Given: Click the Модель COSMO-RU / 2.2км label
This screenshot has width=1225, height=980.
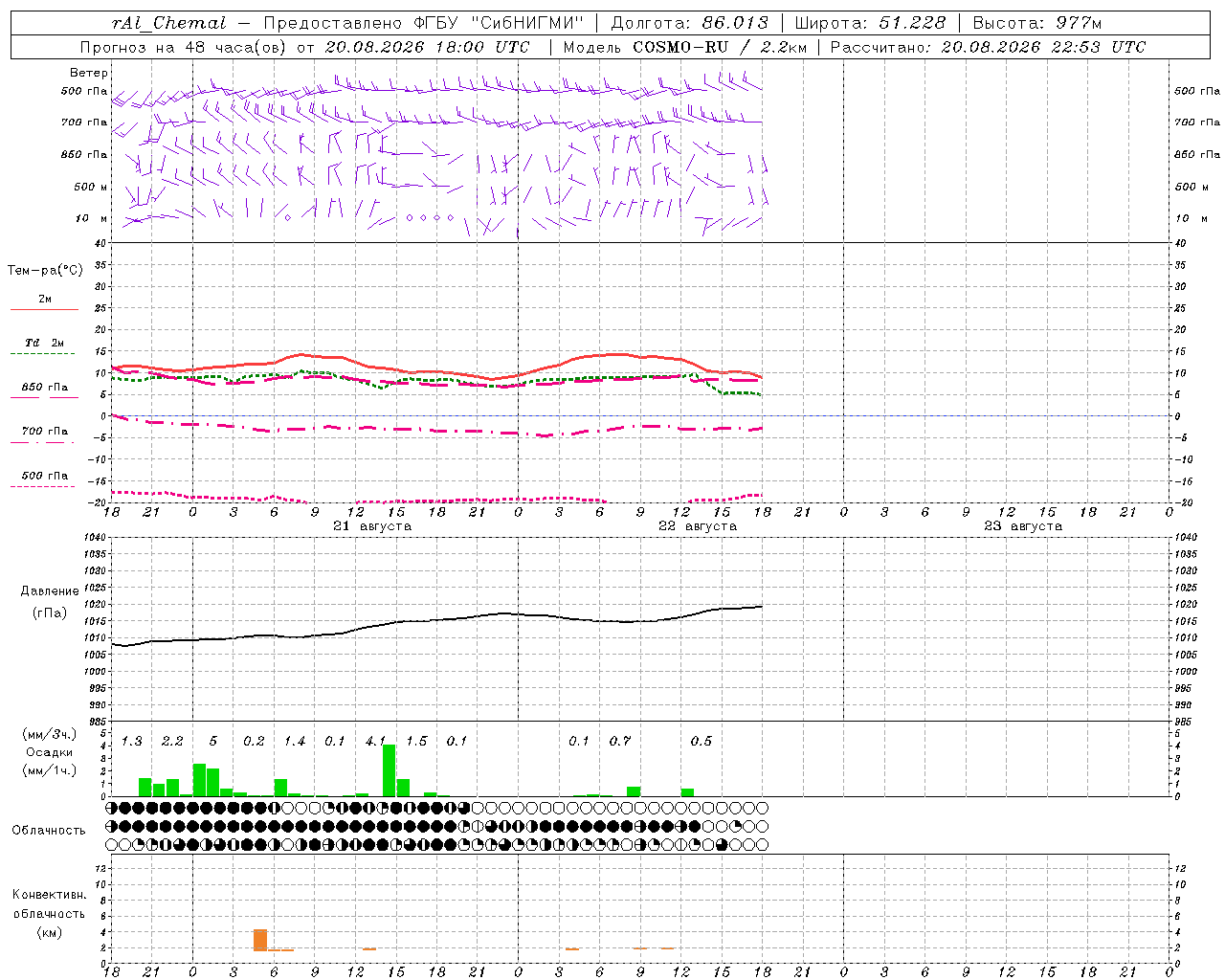Looking at the screenshot, I should [x=684, y=47].
